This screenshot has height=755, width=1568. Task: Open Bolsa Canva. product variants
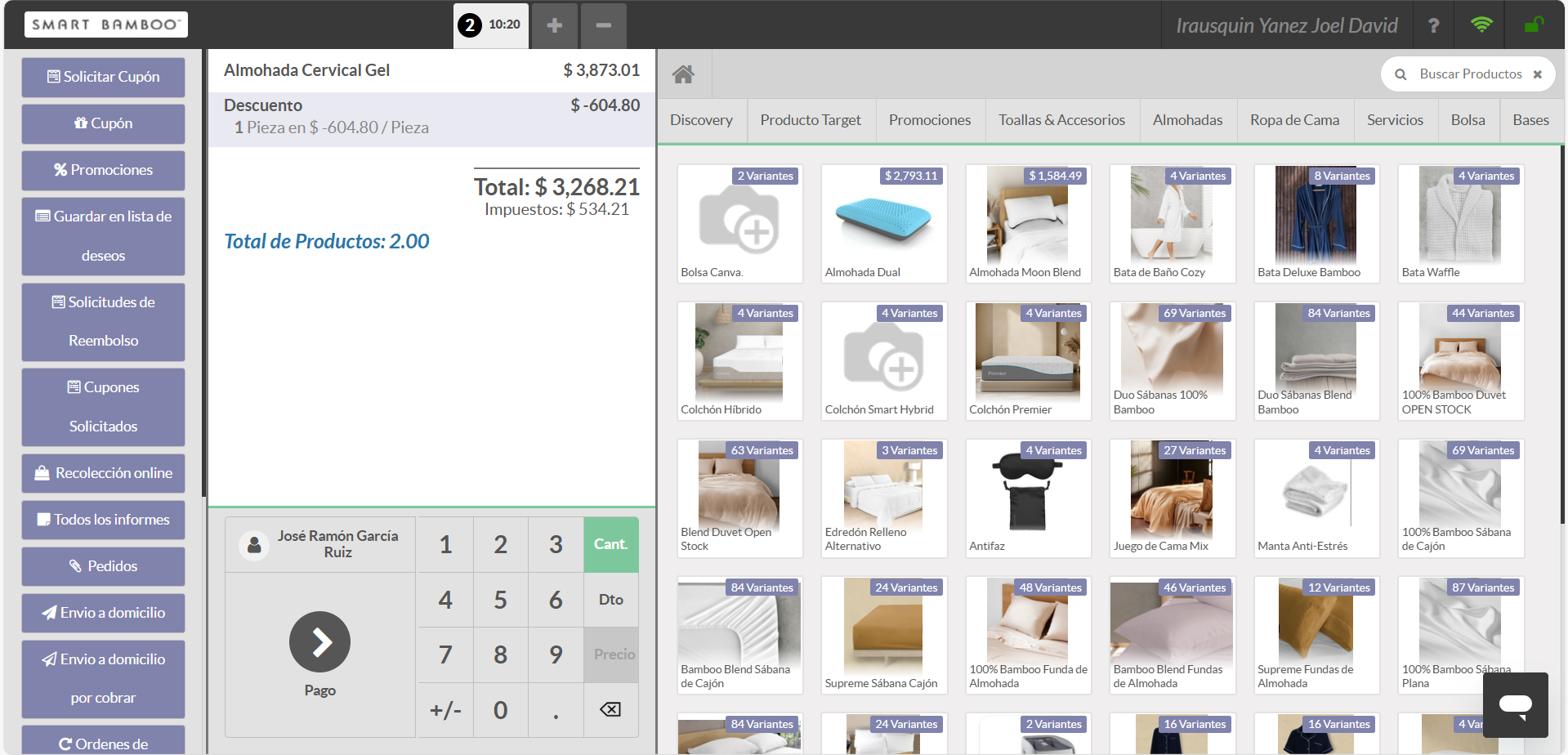(739, 224)
